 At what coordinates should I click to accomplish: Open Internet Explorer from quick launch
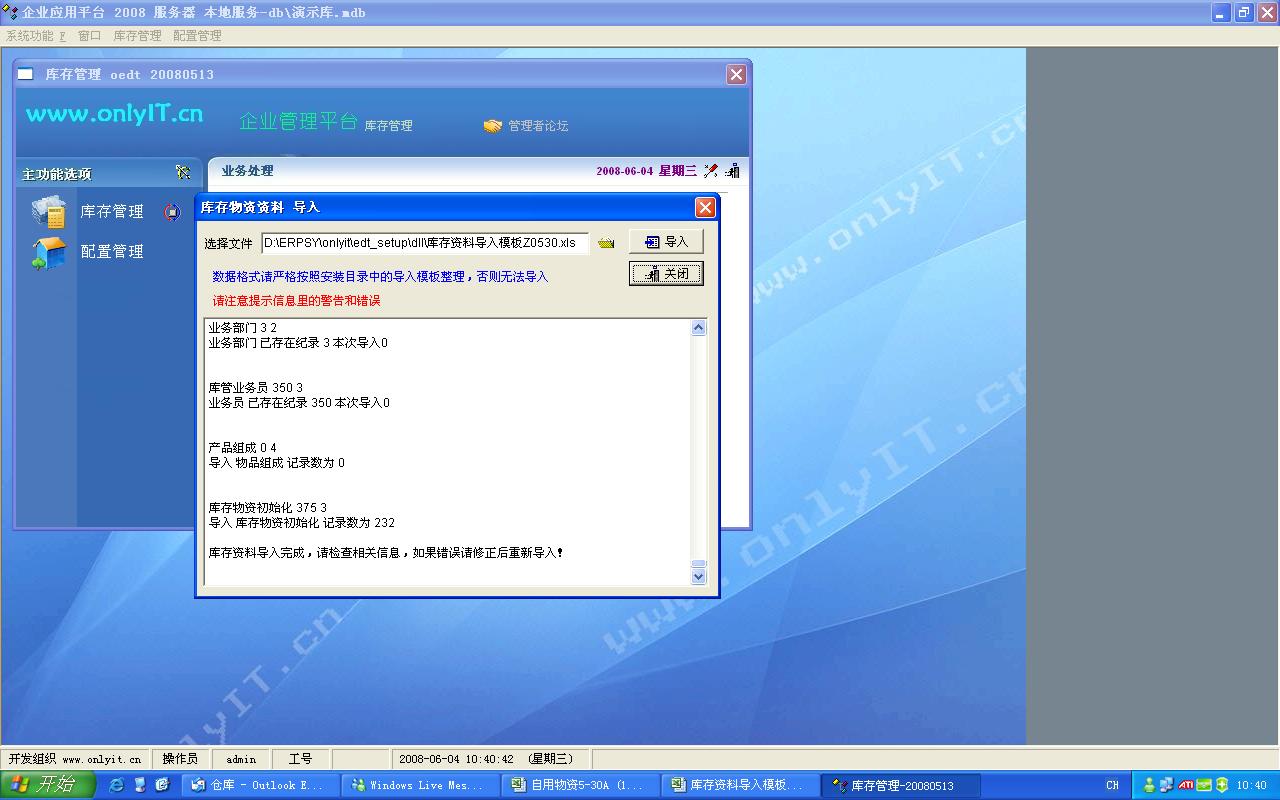(x=117, y=785)
